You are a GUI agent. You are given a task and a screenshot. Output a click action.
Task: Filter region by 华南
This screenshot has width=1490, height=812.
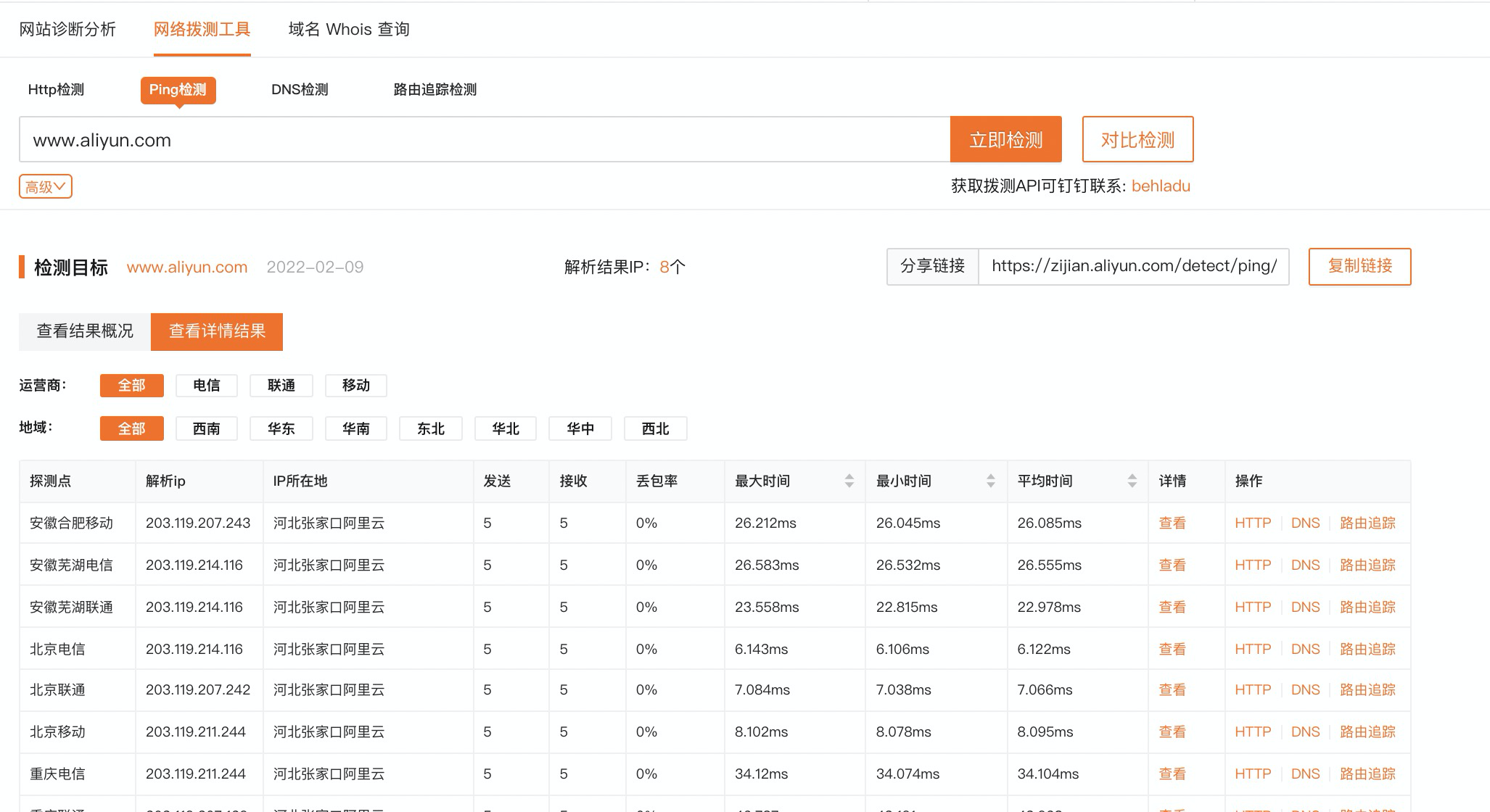point(356,428)
